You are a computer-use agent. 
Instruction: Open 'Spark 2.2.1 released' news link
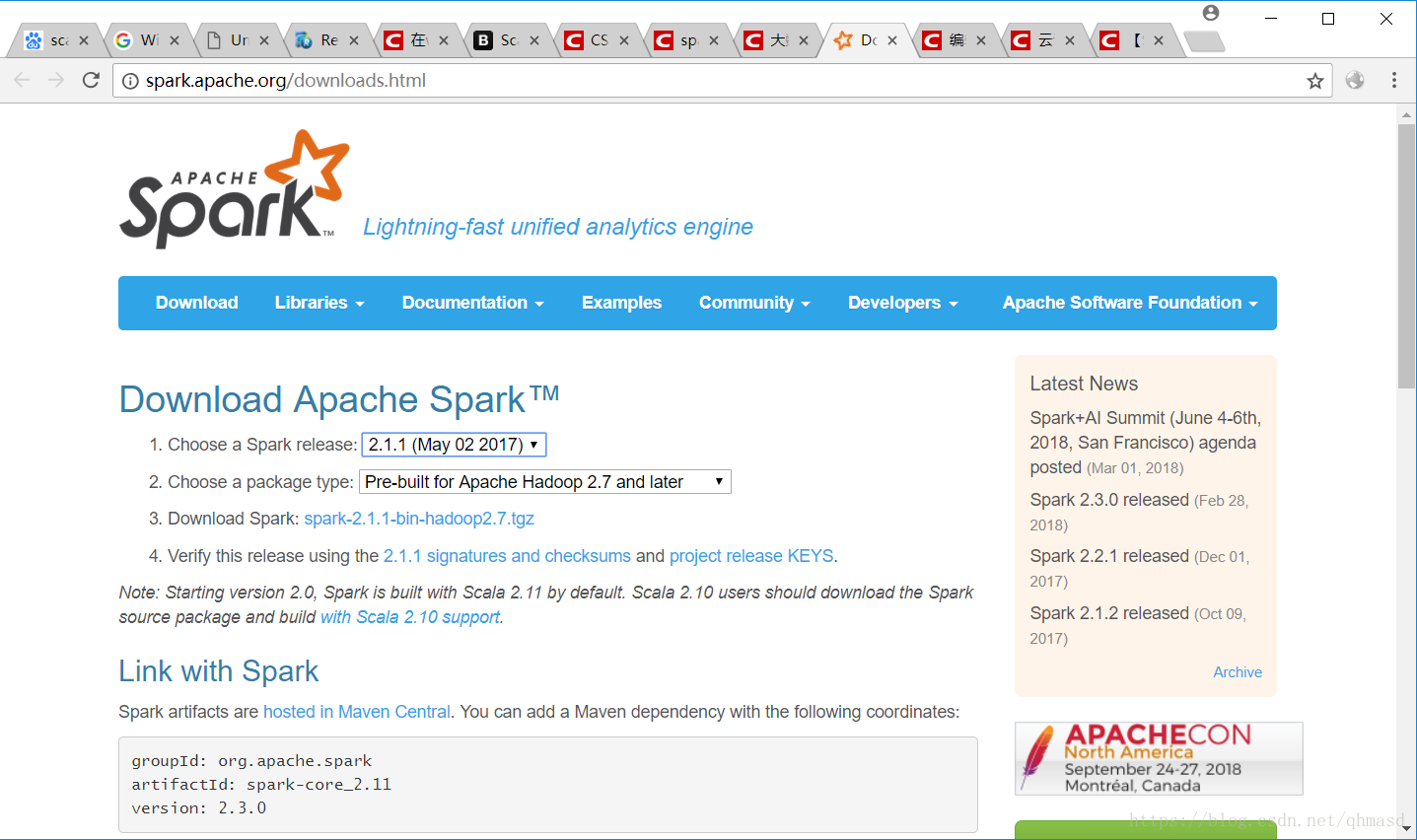(x=1109, y=556)
